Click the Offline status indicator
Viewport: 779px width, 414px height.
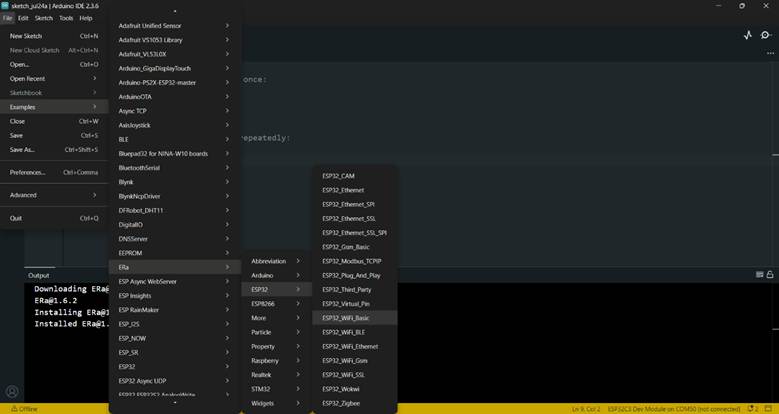coord(24,409)
